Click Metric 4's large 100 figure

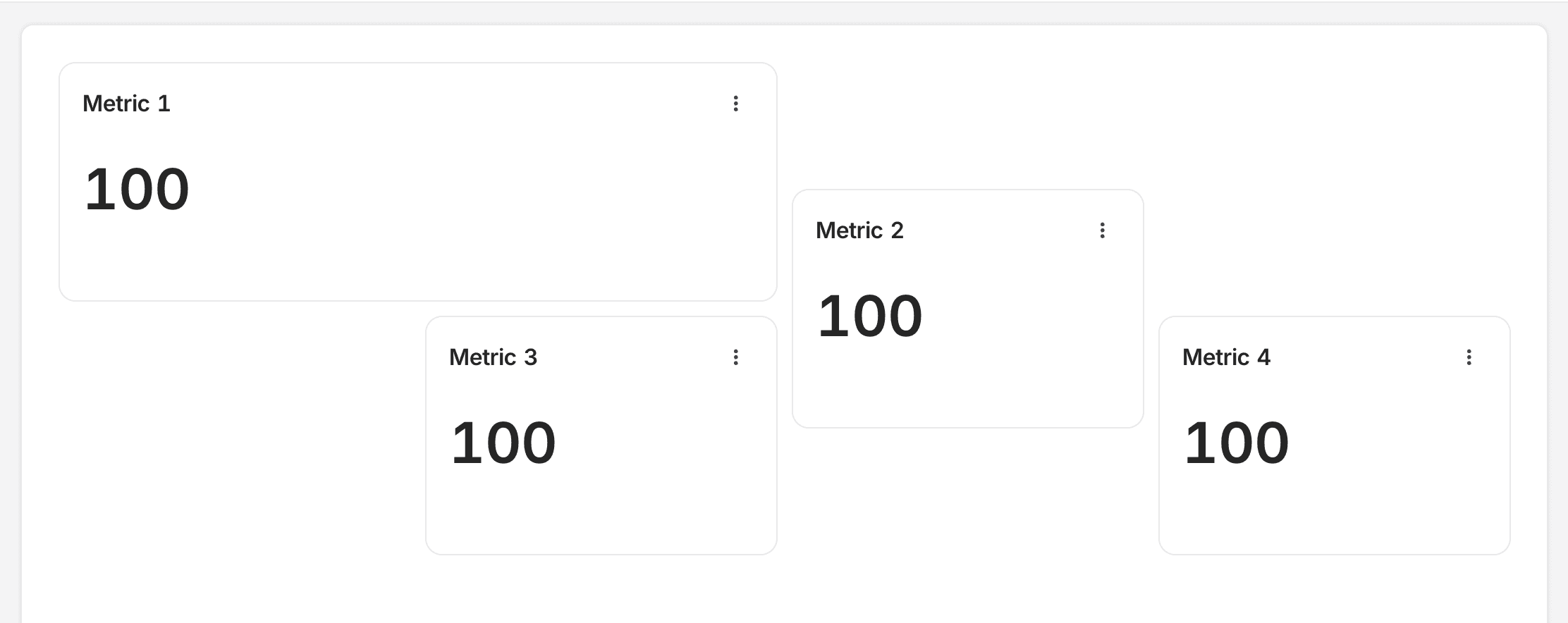(1237, 443)
